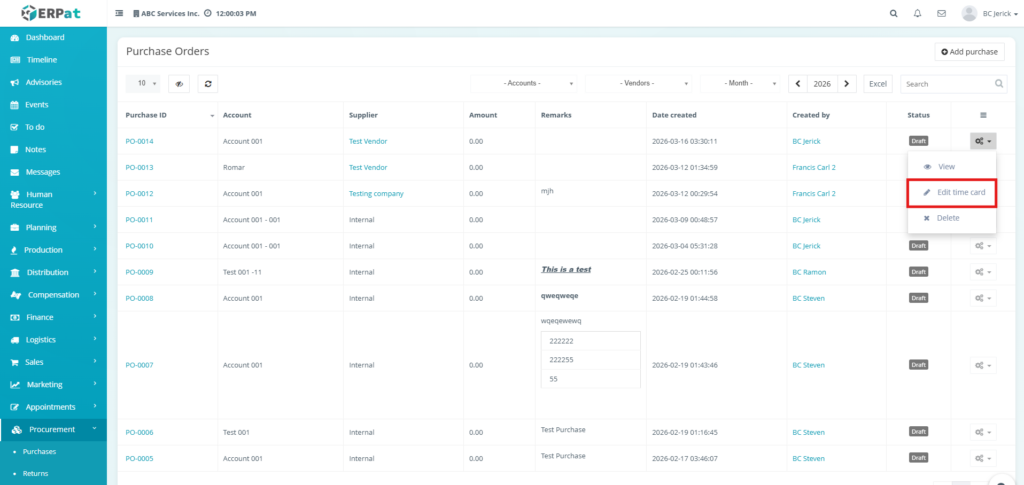Go to next year using right arrow
This screenshot has width=1024, height=485.
(x=847, y=84)
